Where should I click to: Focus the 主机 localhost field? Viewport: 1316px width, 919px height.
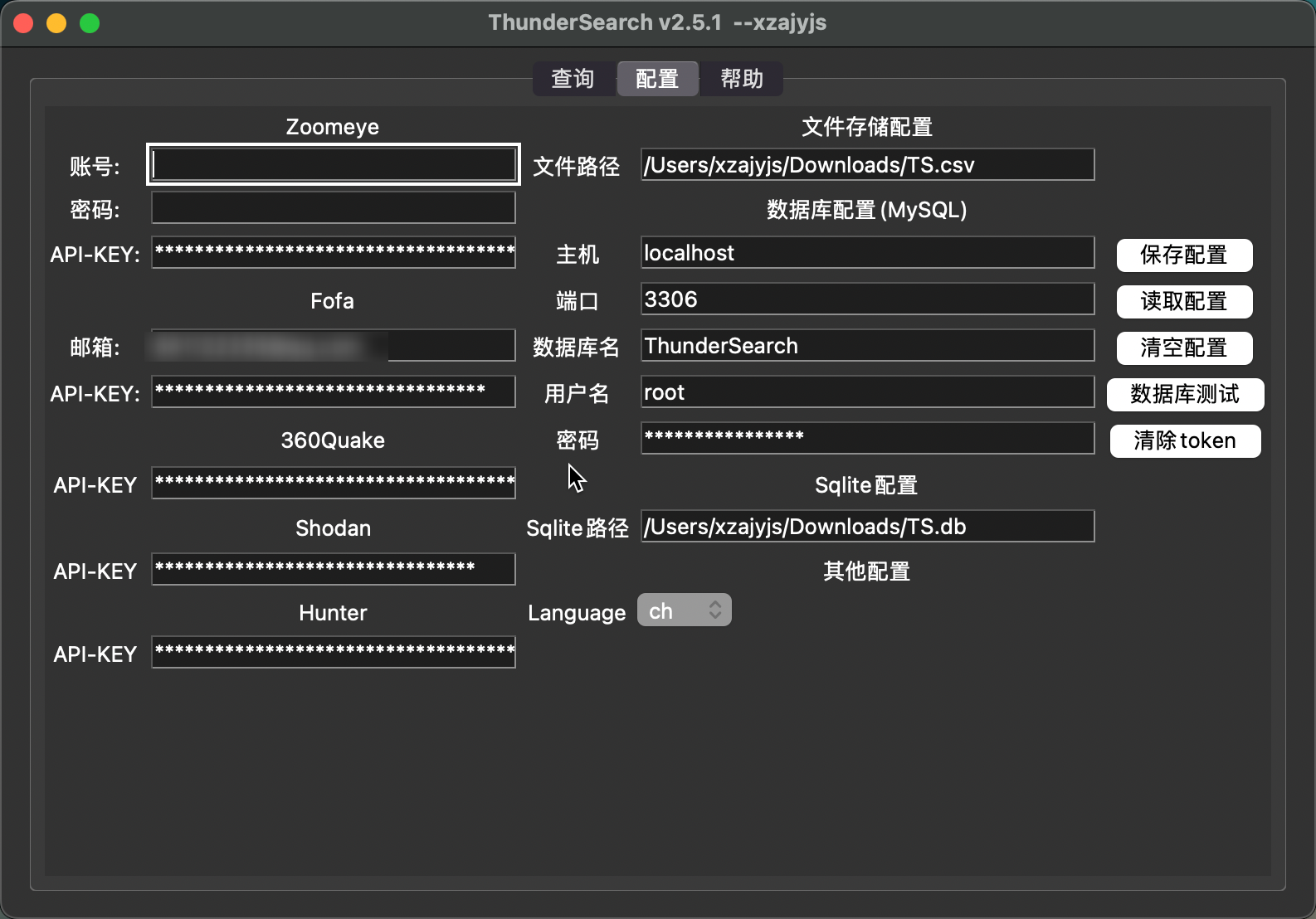pyautogui.click(x=868, y=252)
